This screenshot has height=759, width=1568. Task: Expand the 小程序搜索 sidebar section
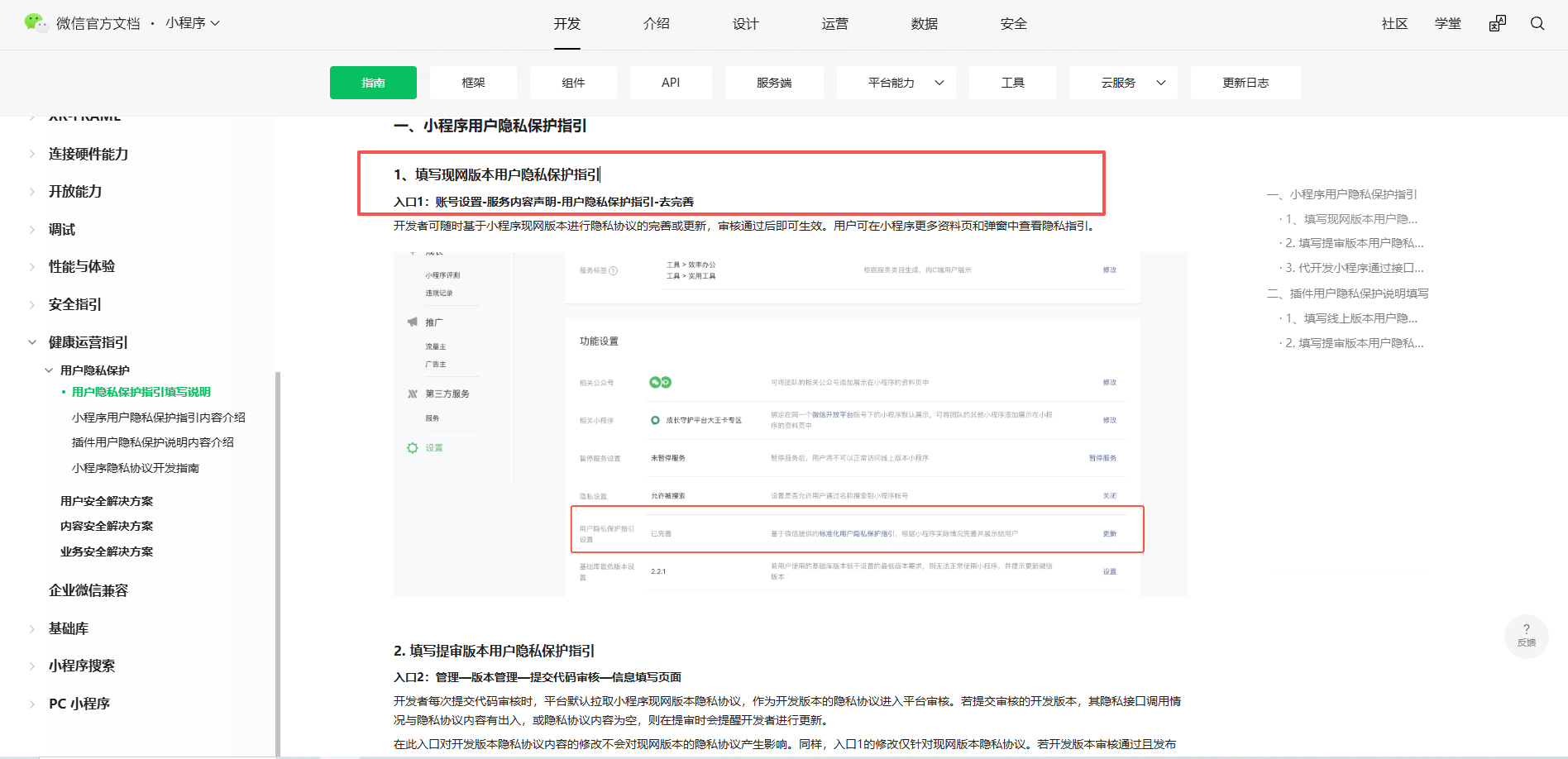point(32,666)
